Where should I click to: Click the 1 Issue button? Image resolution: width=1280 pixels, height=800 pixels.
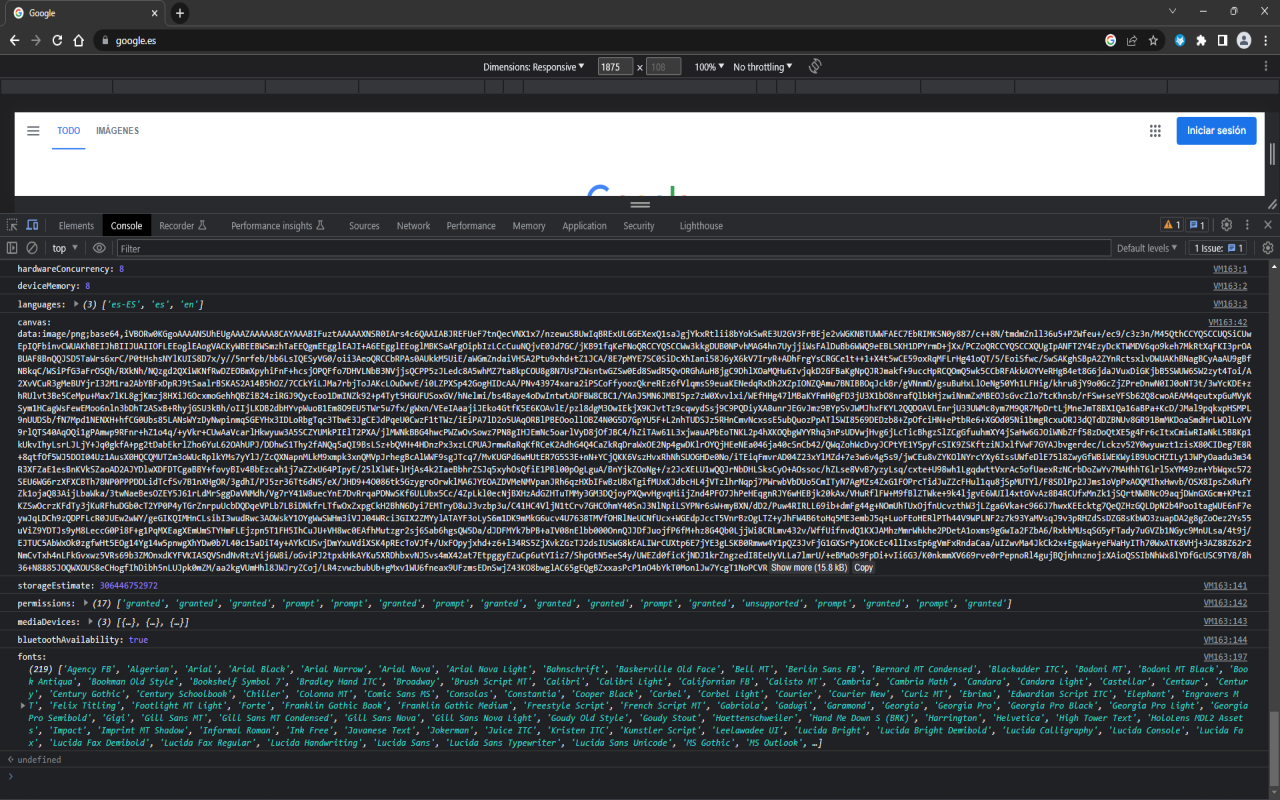1219,248
